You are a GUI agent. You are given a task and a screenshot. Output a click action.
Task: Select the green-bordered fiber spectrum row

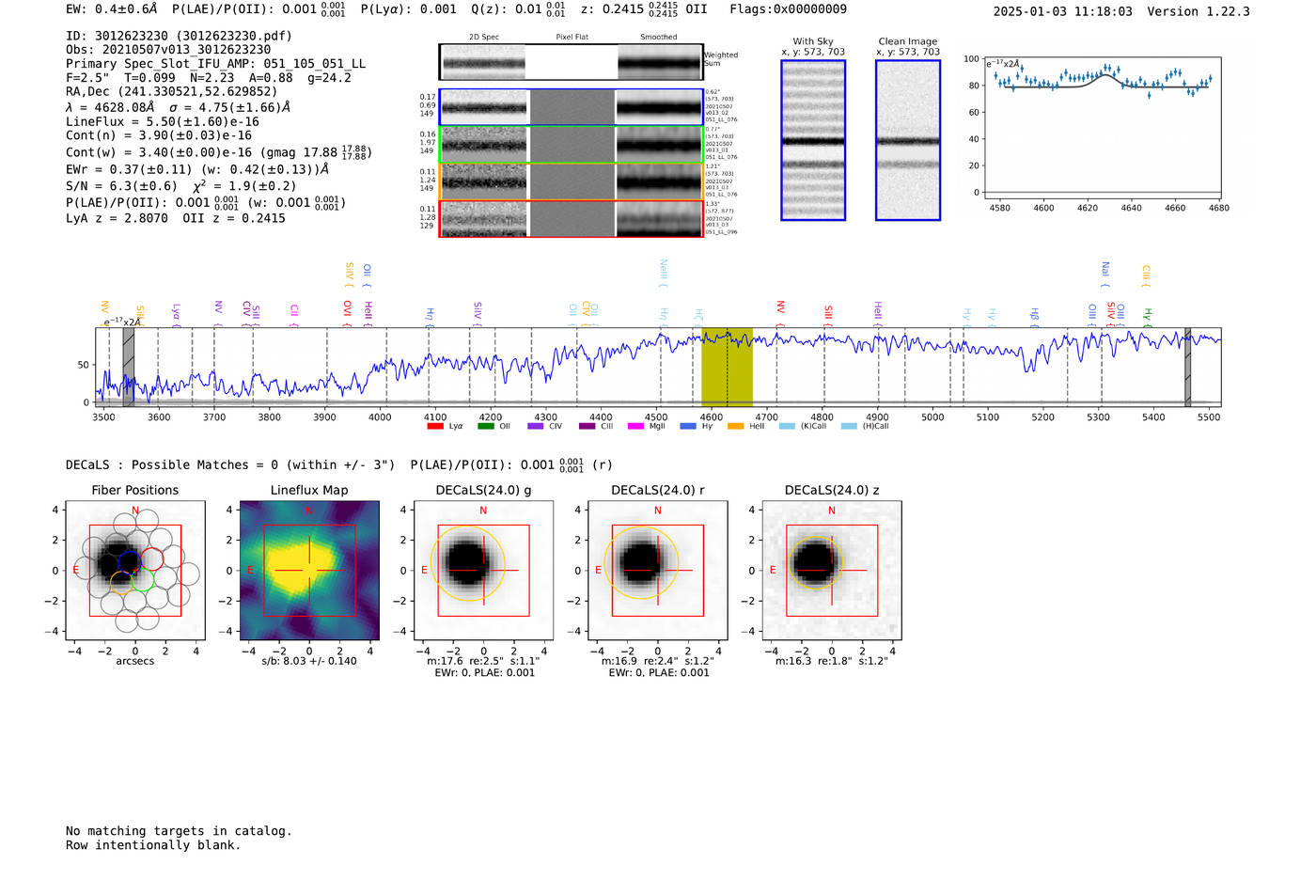coord(571,145)
